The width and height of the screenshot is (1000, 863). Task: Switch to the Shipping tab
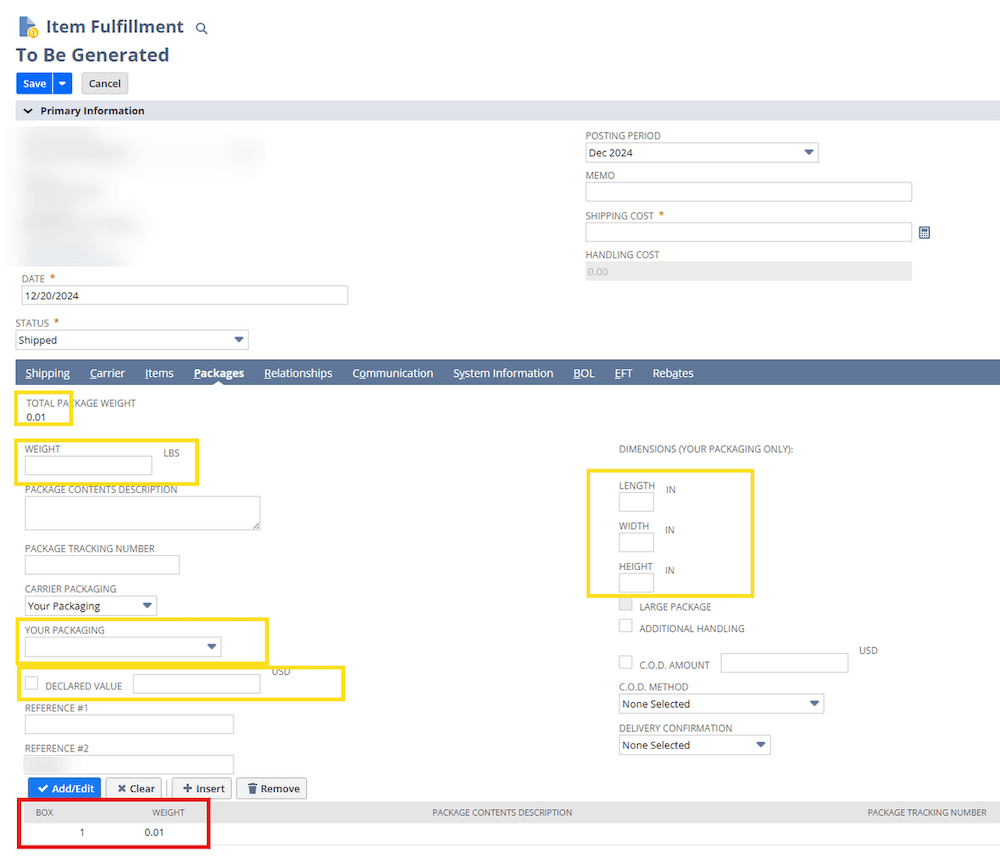[48, 373]
